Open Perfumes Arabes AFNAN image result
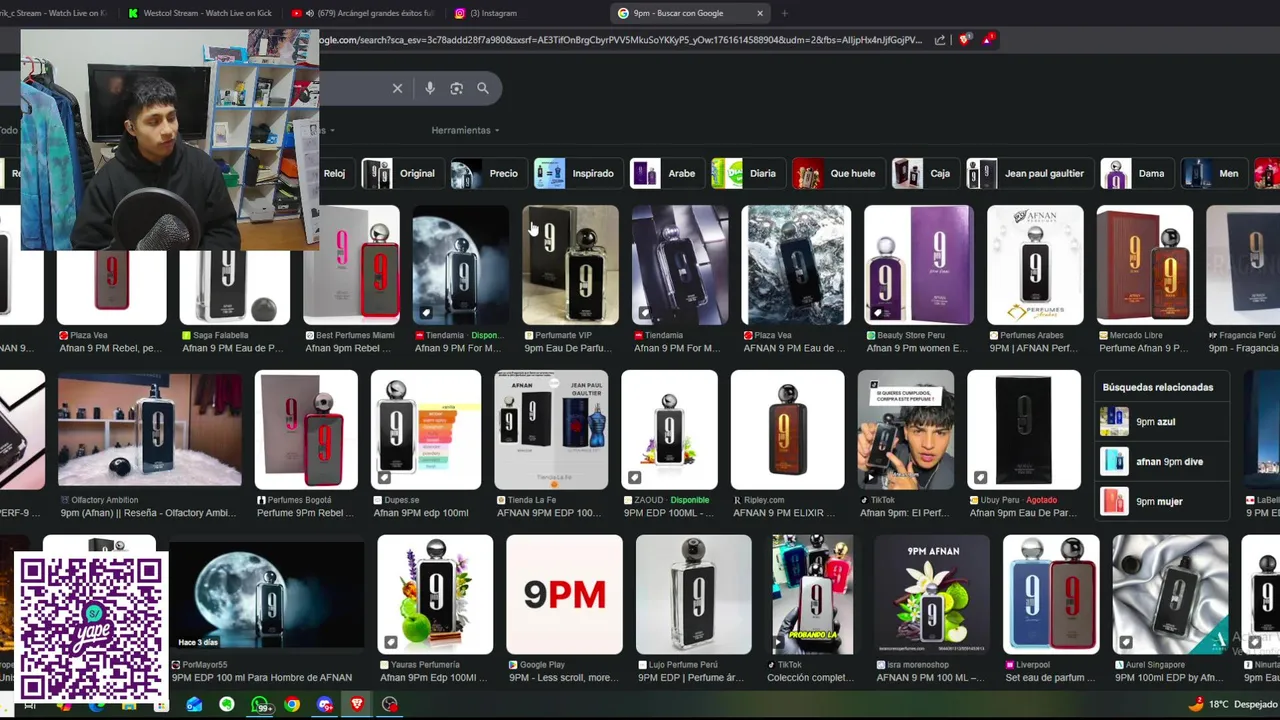This screenshot has width=1280, height=720. pos(1035,265)
